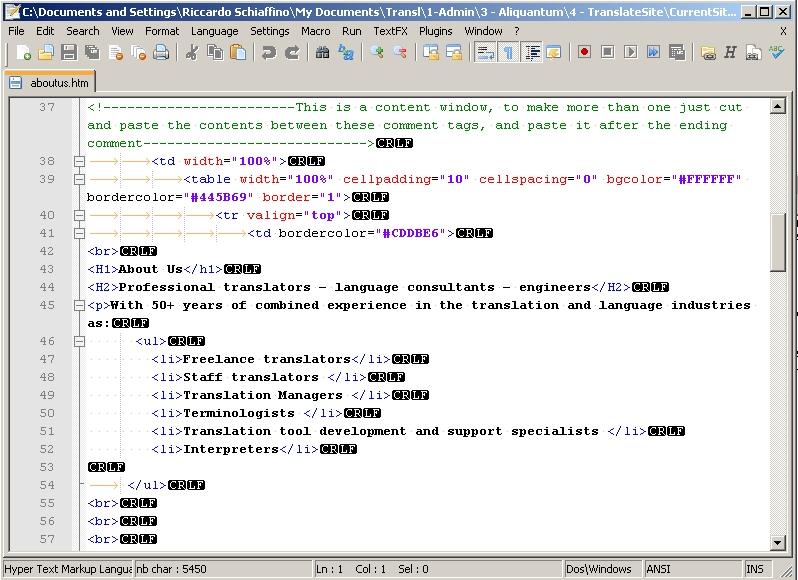The height and width of the screenshot is (580, 798).
Task: Open the View menu
Action: [122, 31]
